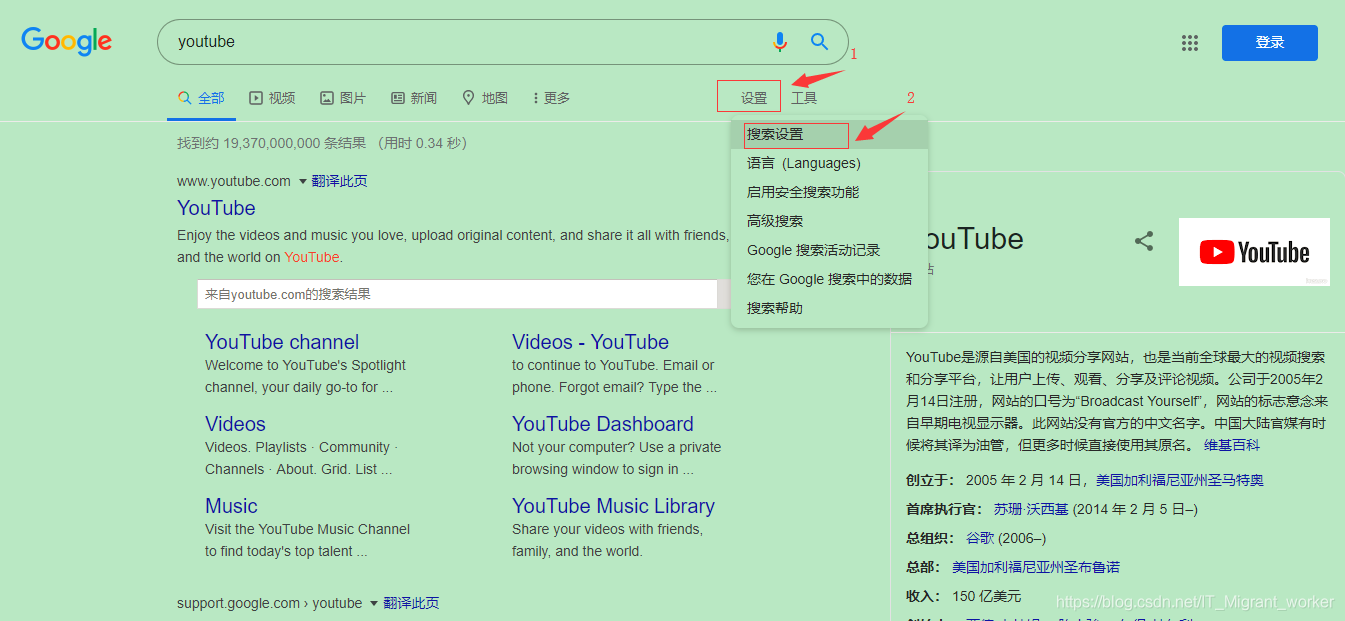Switch to the 地图 tab
Viewport: 1345px width, 621px height.
click(485, 98)
